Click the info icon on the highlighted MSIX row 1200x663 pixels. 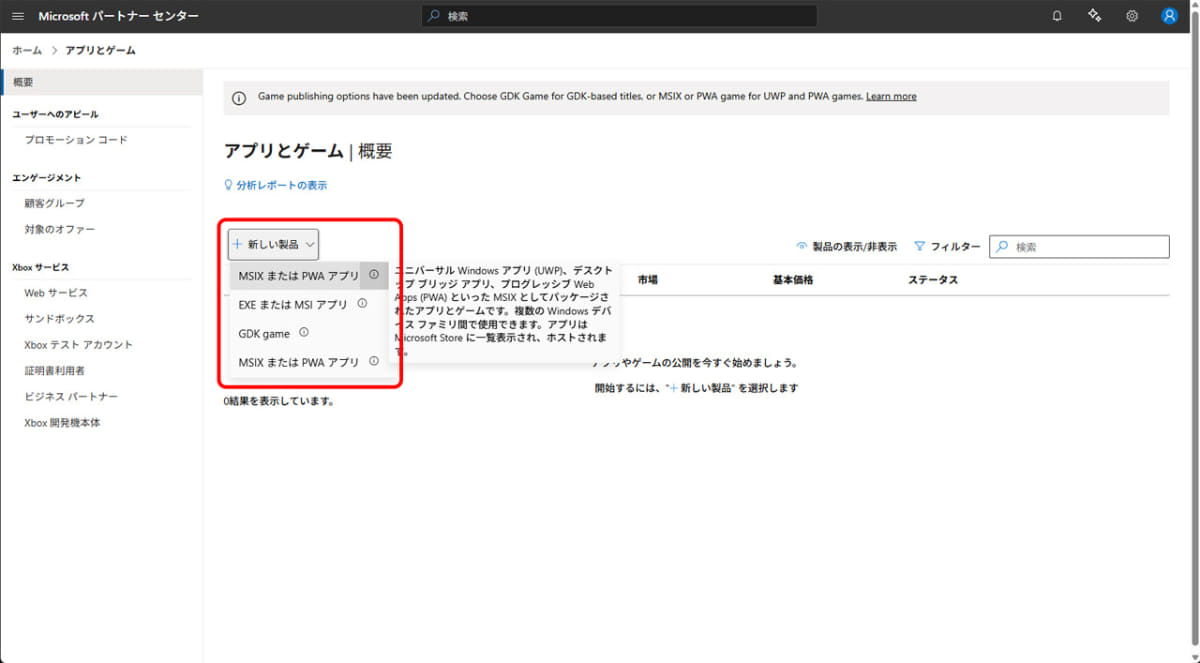pos(374,275)
